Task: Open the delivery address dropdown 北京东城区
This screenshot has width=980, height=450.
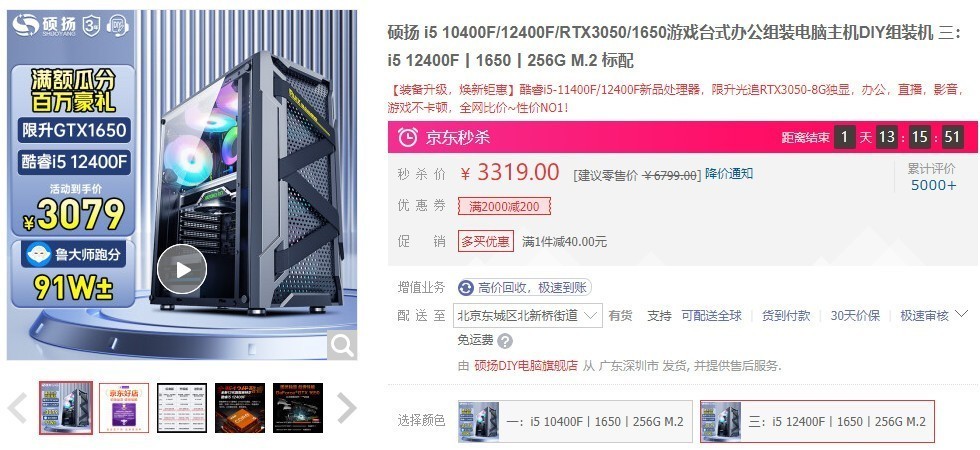Action: tap(528, 316)
